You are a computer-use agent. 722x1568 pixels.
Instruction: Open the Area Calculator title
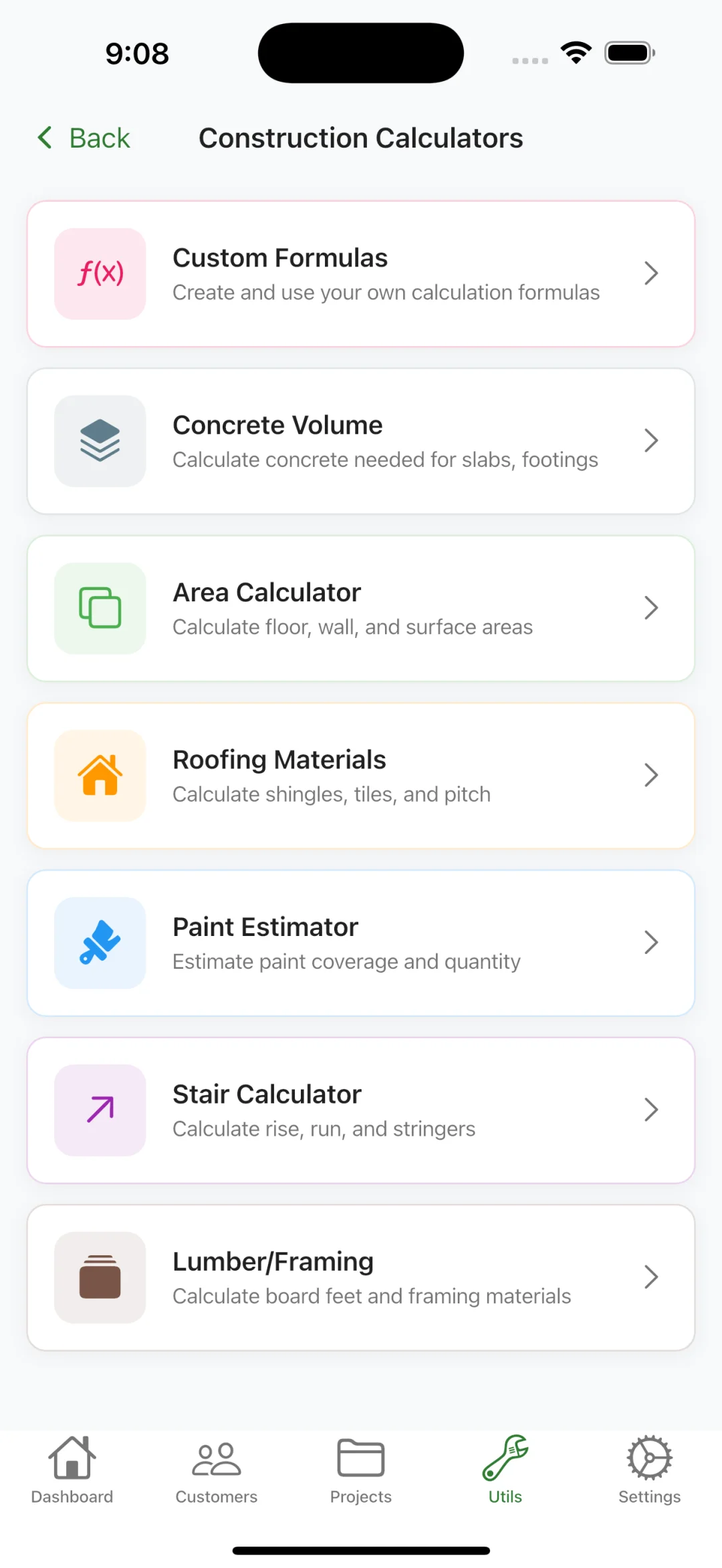[267, 593]
